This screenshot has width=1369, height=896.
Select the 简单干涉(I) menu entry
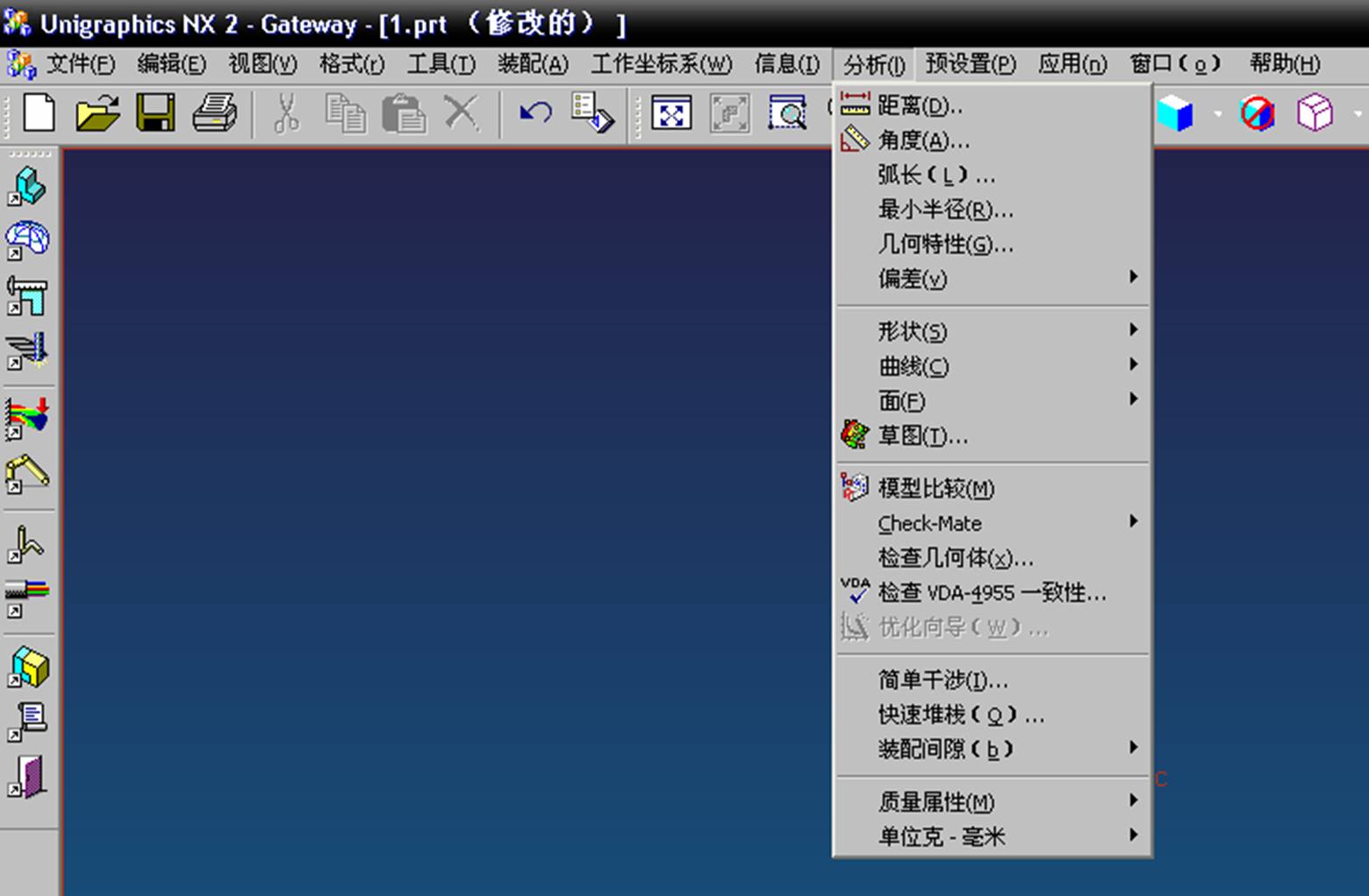pos(993,680)
